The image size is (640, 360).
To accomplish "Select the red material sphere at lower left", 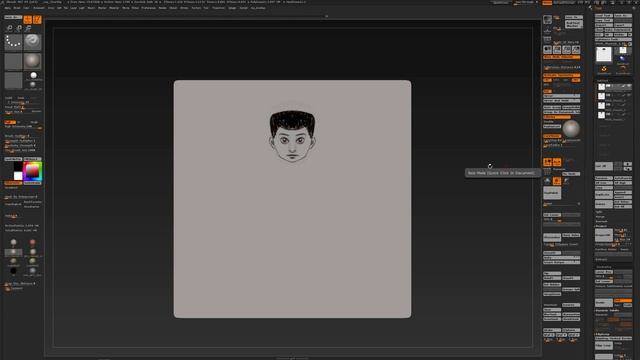I will pos(33,242).
